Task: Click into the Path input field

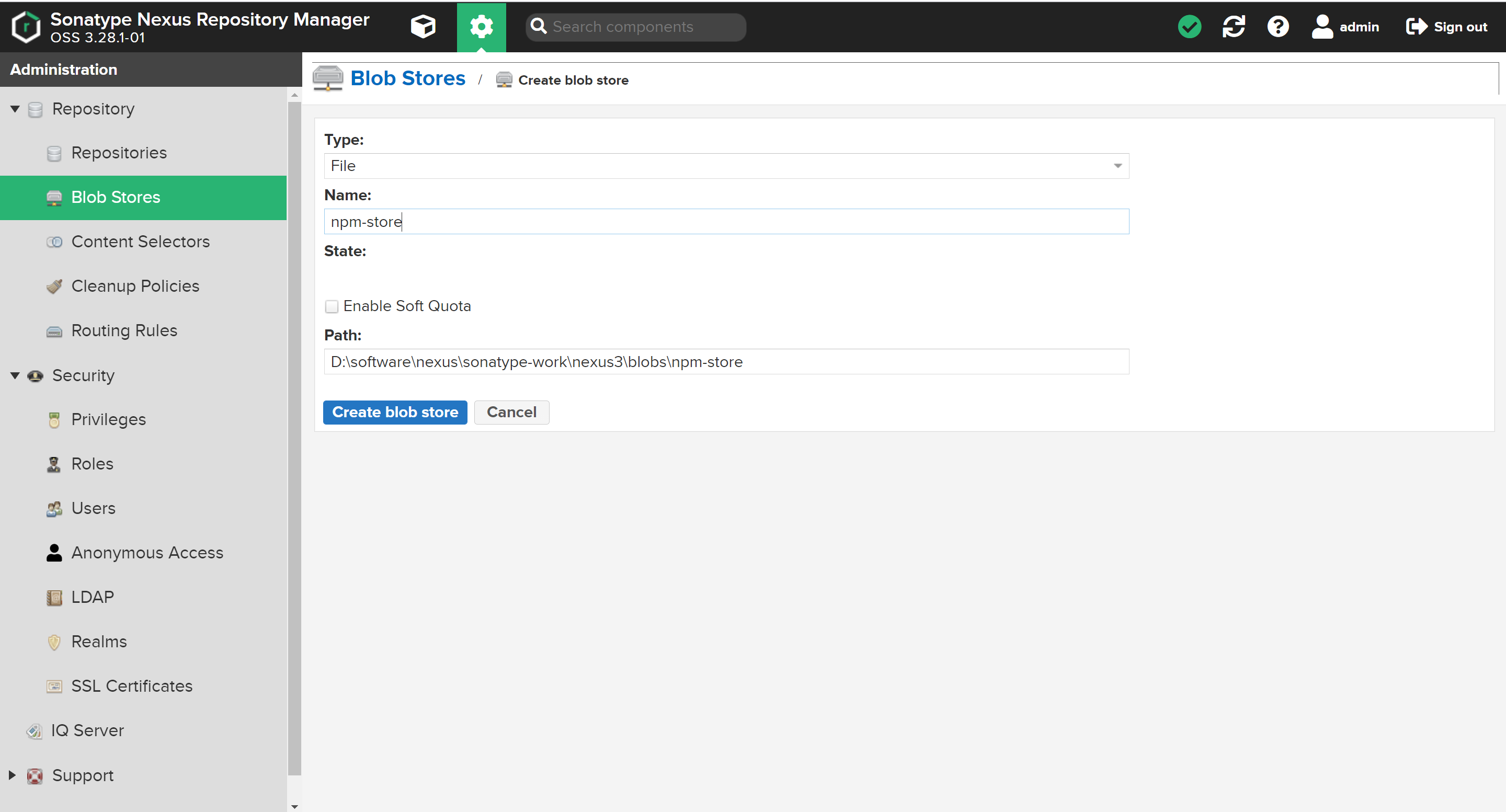Action: (725, 362)
